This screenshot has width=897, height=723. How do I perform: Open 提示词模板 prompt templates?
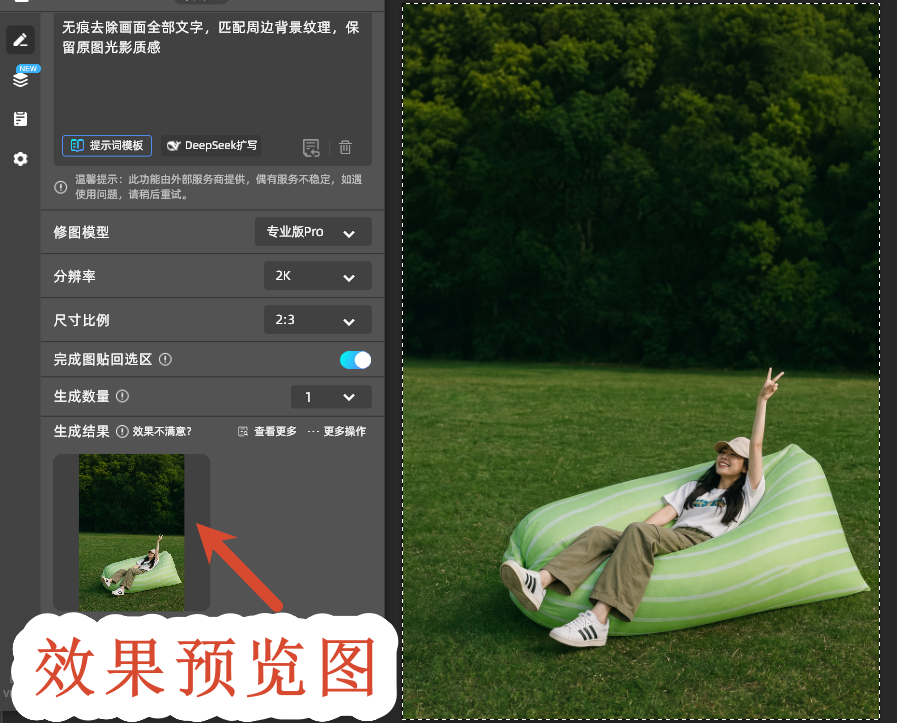point(107,146)
